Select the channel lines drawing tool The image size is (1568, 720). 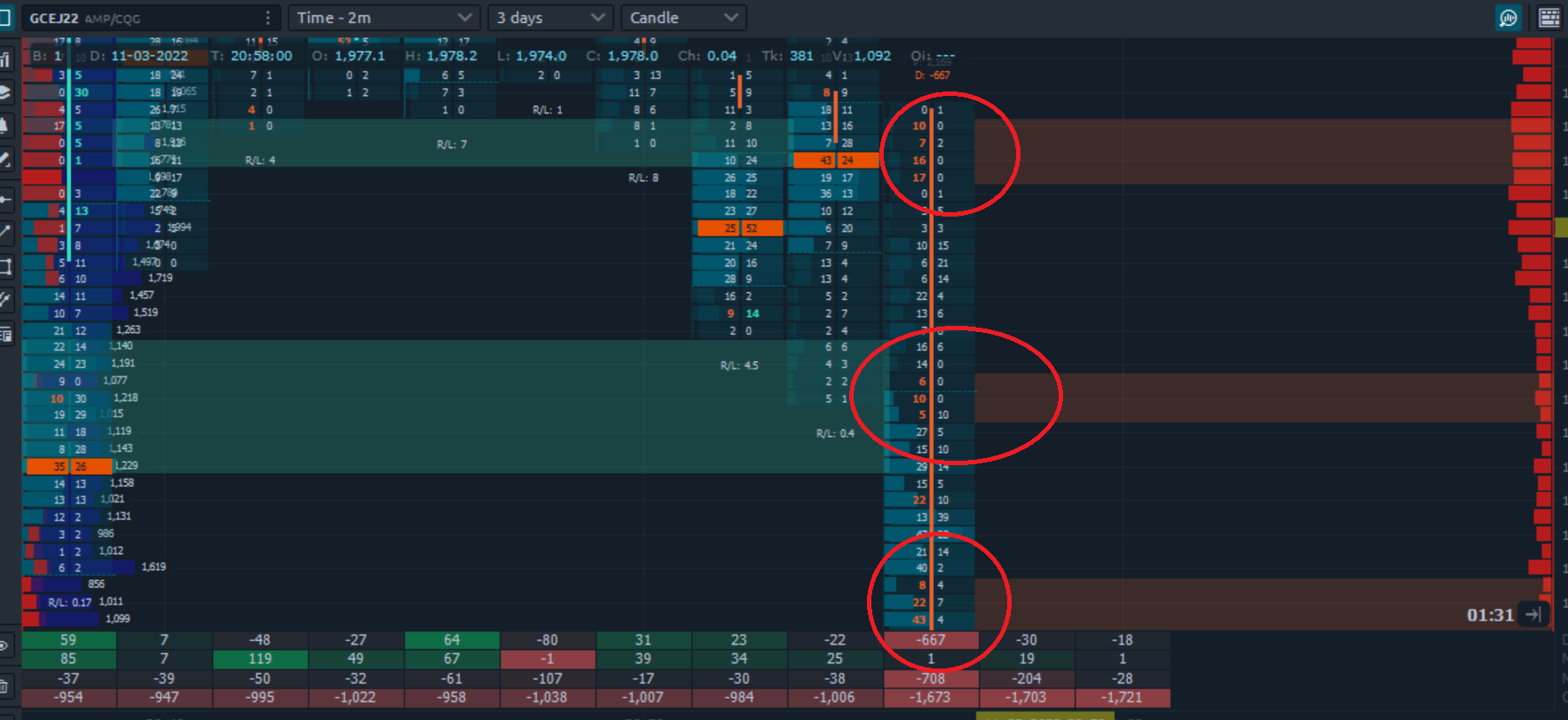point(5,300)
